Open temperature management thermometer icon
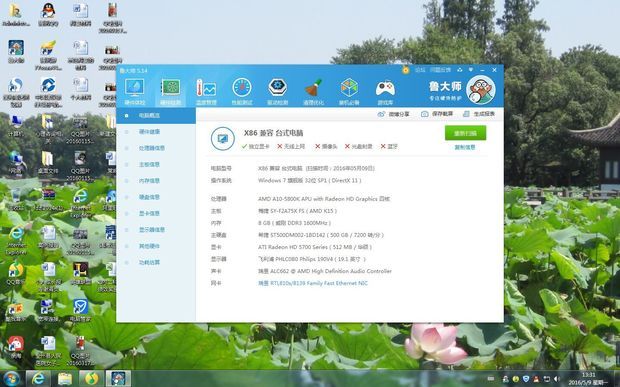 click(x=206, y=91)
